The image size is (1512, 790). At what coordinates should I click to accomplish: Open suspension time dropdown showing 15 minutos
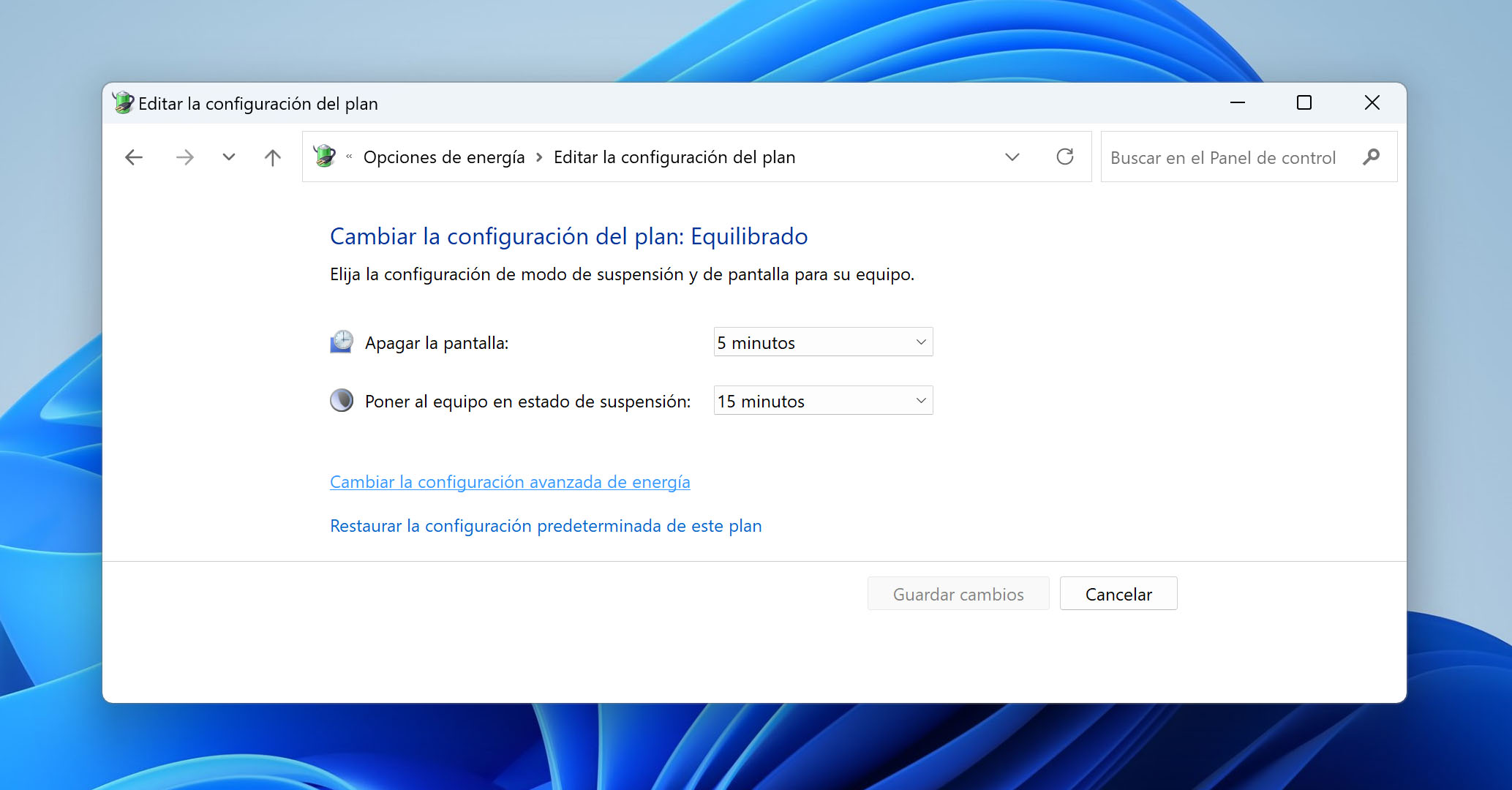(823, 401)
